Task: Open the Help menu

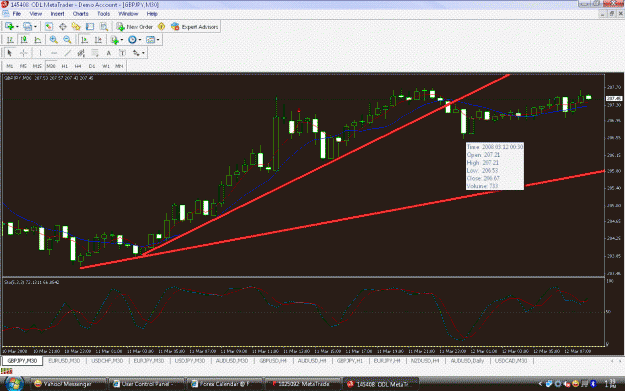Action: [152, 14]
